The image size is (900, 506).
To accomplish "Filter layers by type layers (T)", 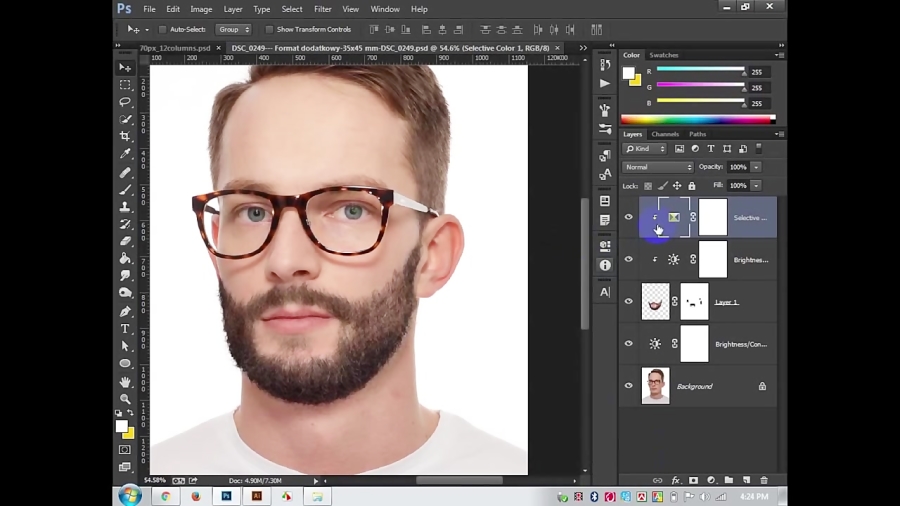I will coord(711,149).
